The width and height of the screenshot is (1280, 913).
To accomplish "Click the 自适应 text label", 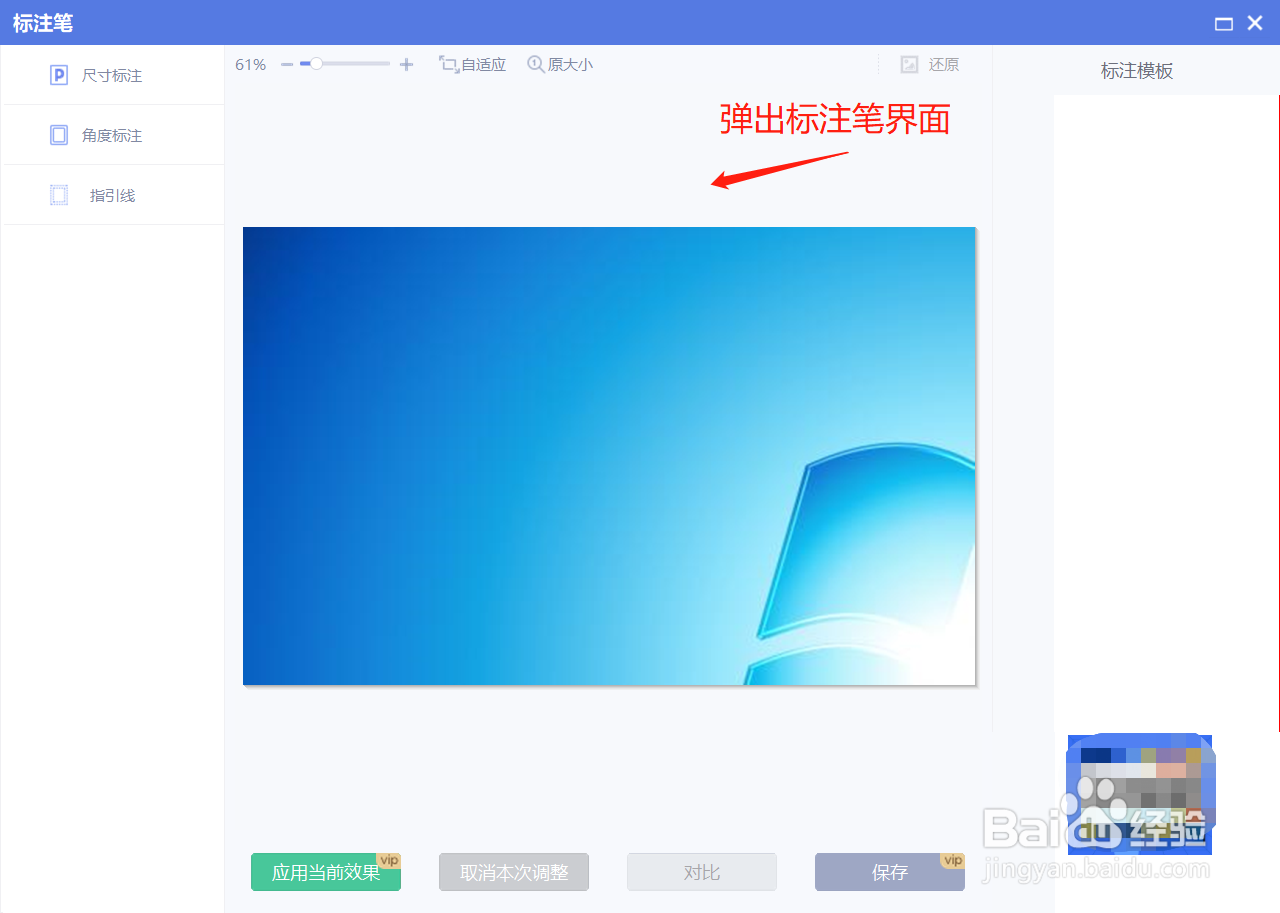I will point(484,64).
